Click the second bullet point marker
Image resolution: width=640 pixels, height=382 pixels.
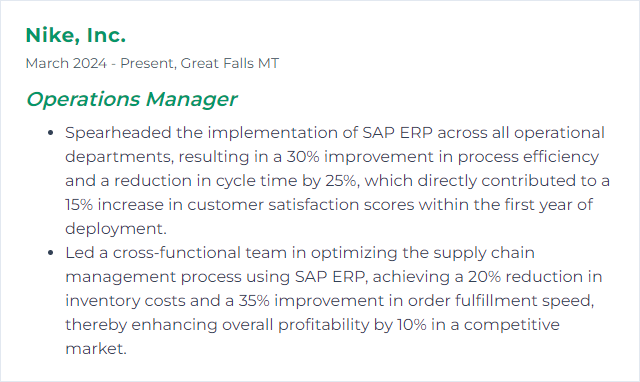coord(51,253)
